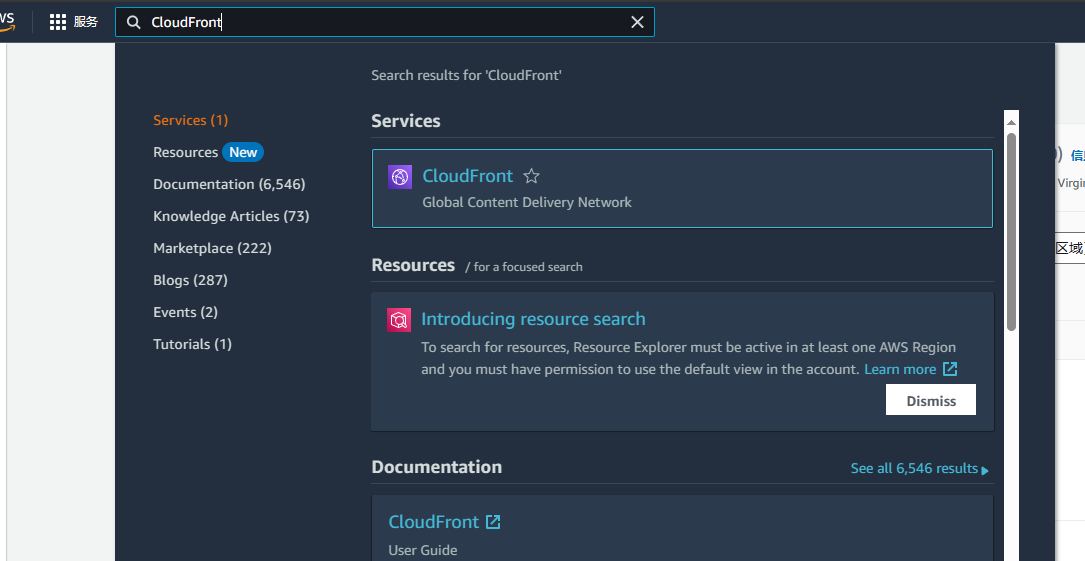This screenshot has height=561, width=1085.
Task: Open the Learn more link
Action: click(900, 369)
